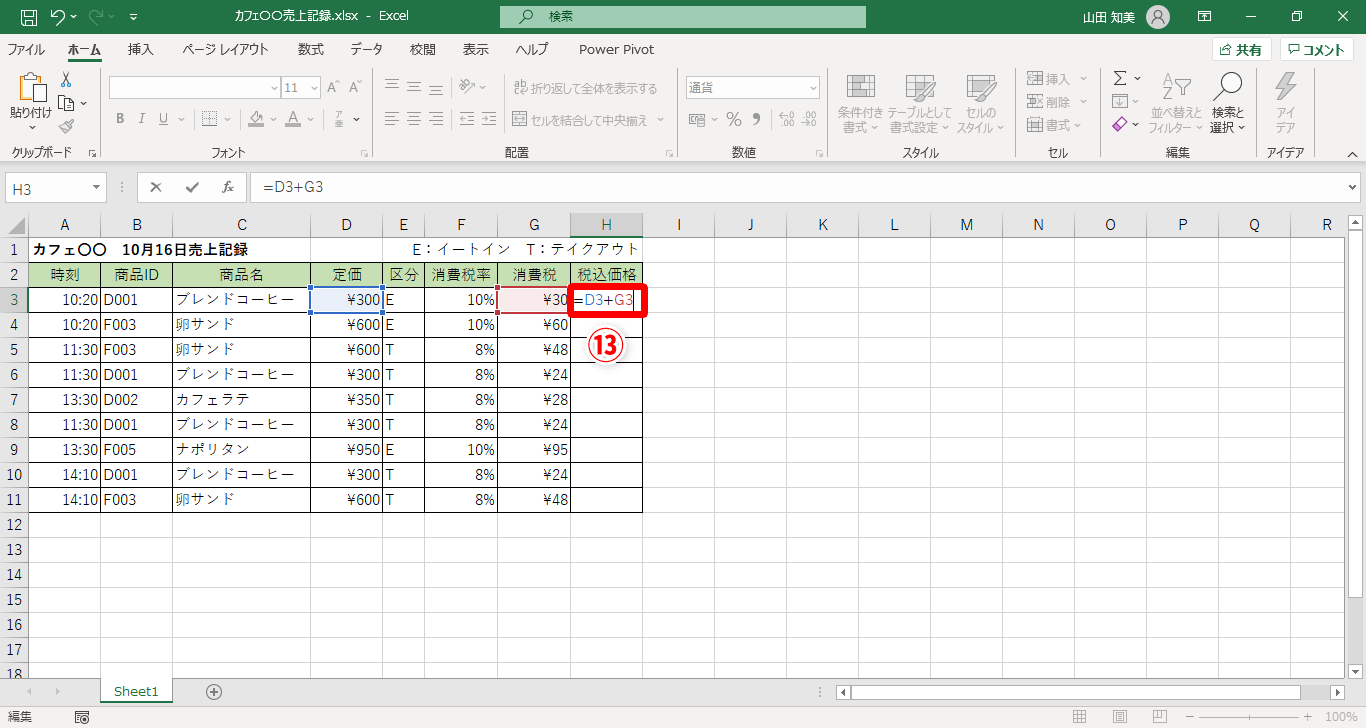Switch to the Page Layout tab
The height and width of the screenshot is (728, 1366).
tap(225, 49)
